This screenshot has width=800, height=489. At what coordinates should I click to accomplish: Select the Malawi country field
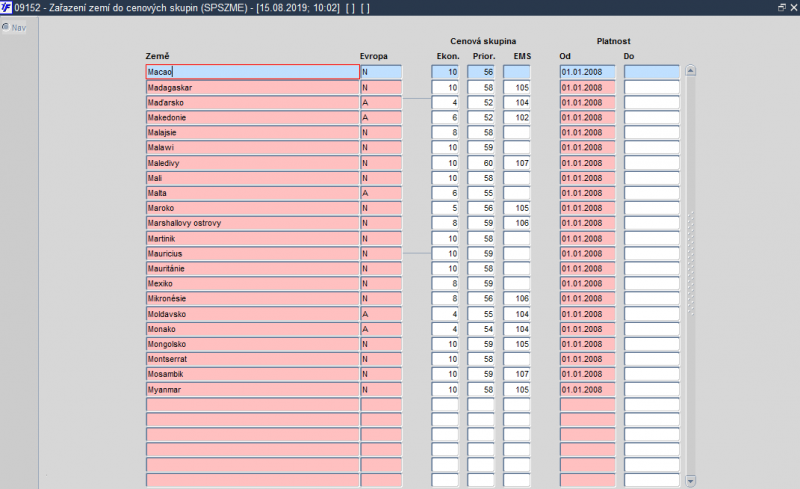click(x=253, y=148)
